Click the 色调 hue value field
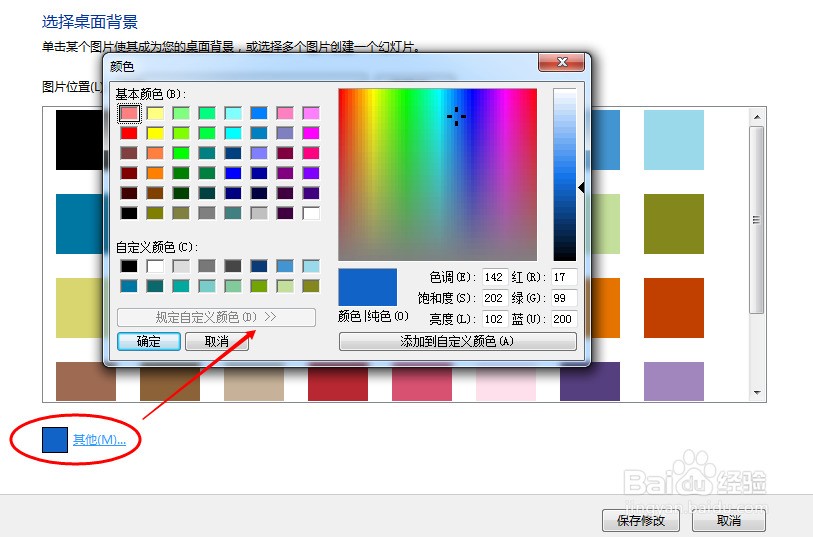813x537 pixels. 494,277
